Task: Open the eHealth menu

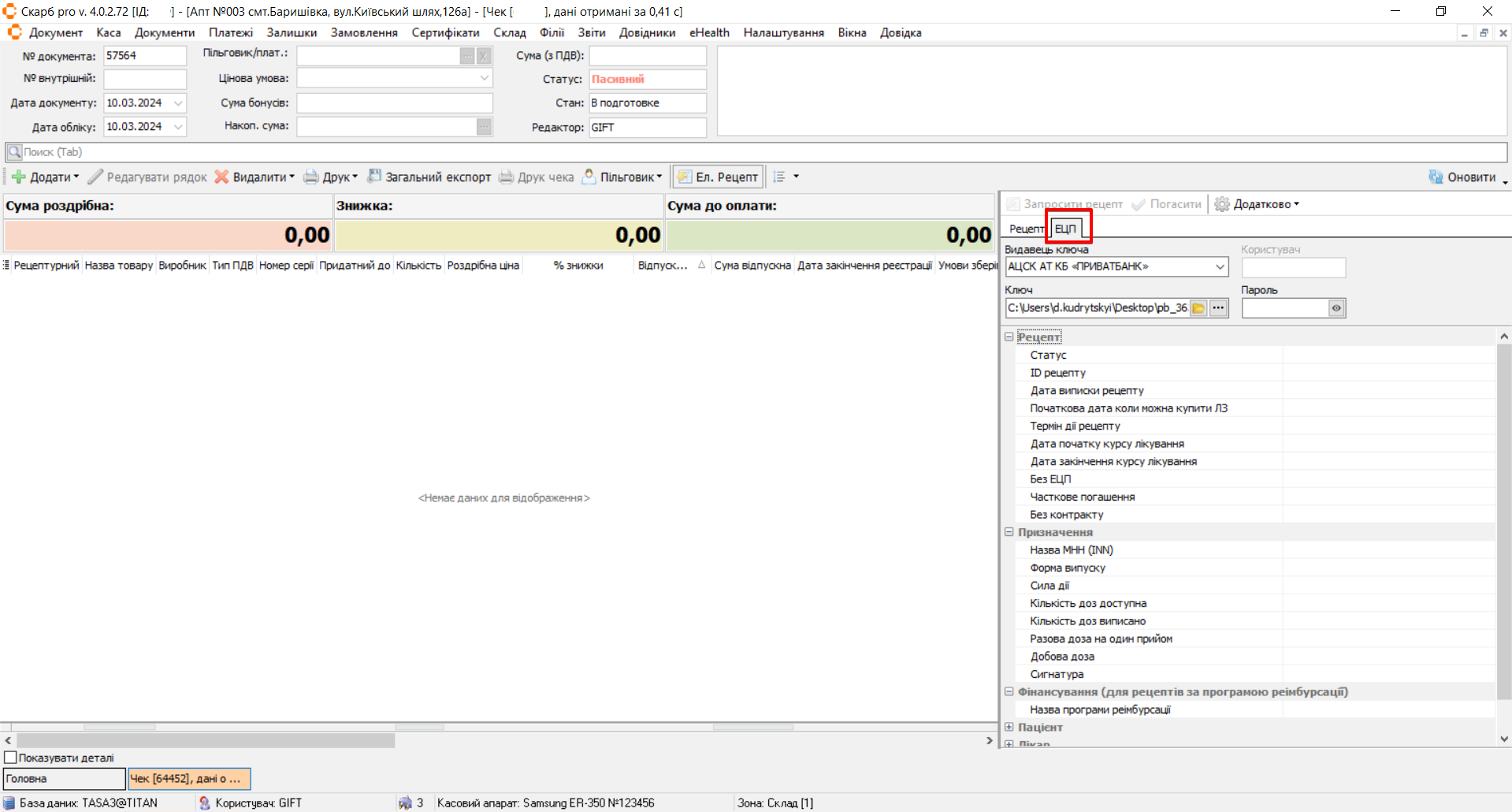Action: 709,33
